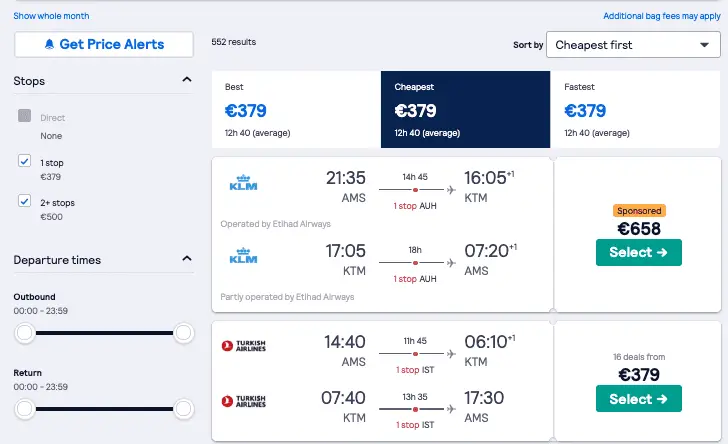Click the €500 price under 2+ stops
728x444 pixels.
tap(51, 217)
